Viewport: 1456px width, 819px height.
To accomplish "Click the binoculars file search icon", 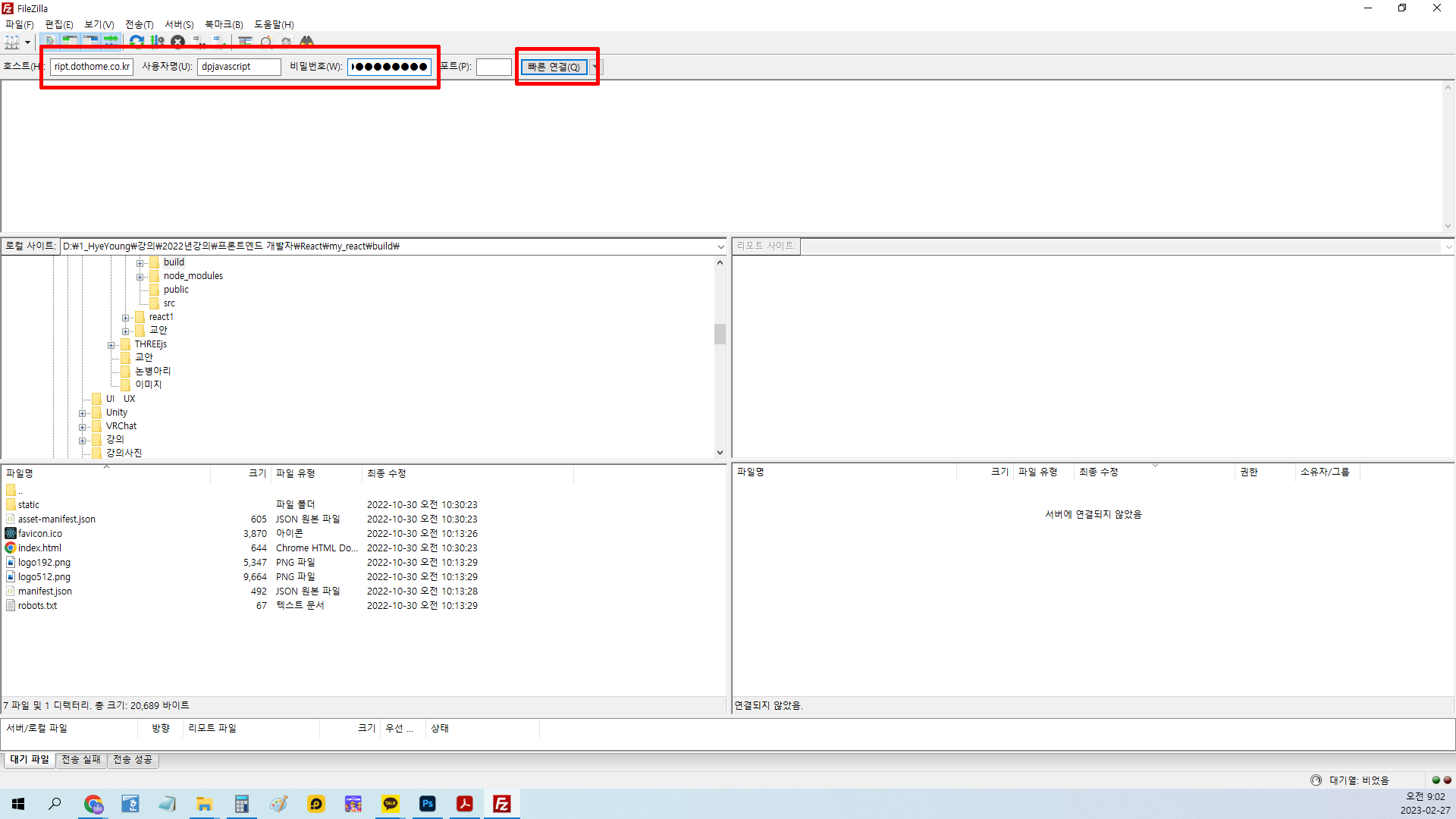I will click(306, 42).
